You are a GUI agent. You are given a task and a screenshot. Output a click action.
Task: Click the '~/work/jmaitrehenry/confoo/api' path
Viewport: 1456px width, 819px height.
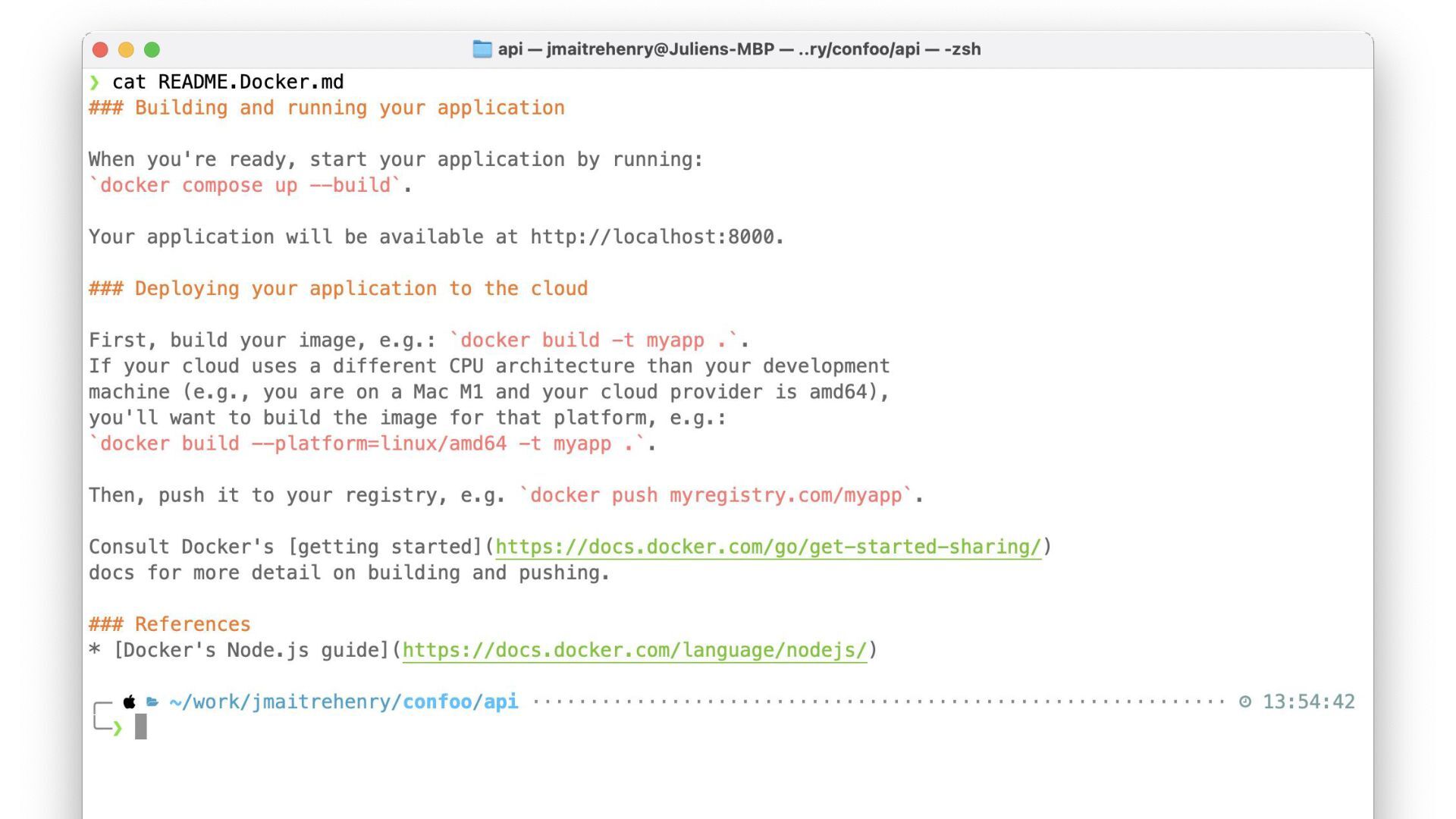pos(344,701)
